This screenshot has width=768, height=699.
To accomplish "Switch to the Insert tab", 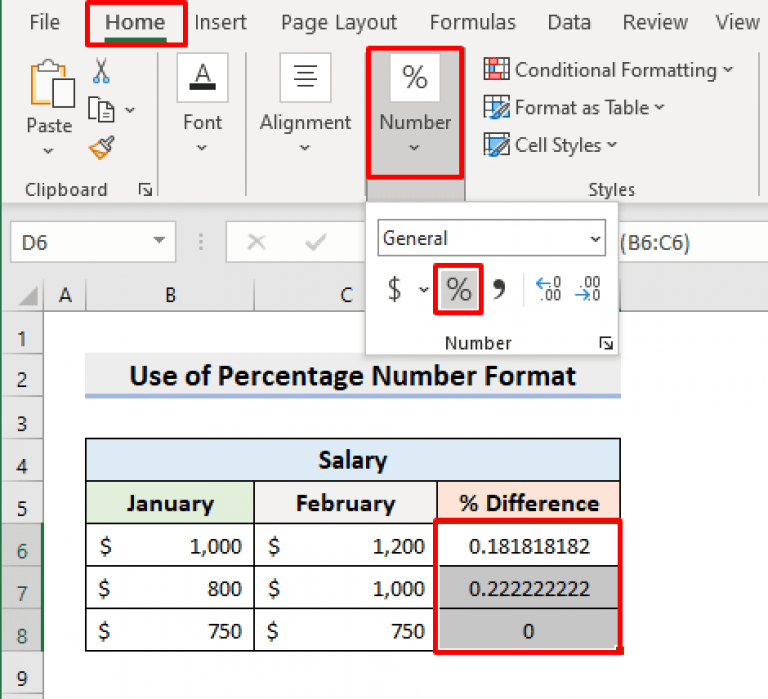I will (x=220, y=23).
